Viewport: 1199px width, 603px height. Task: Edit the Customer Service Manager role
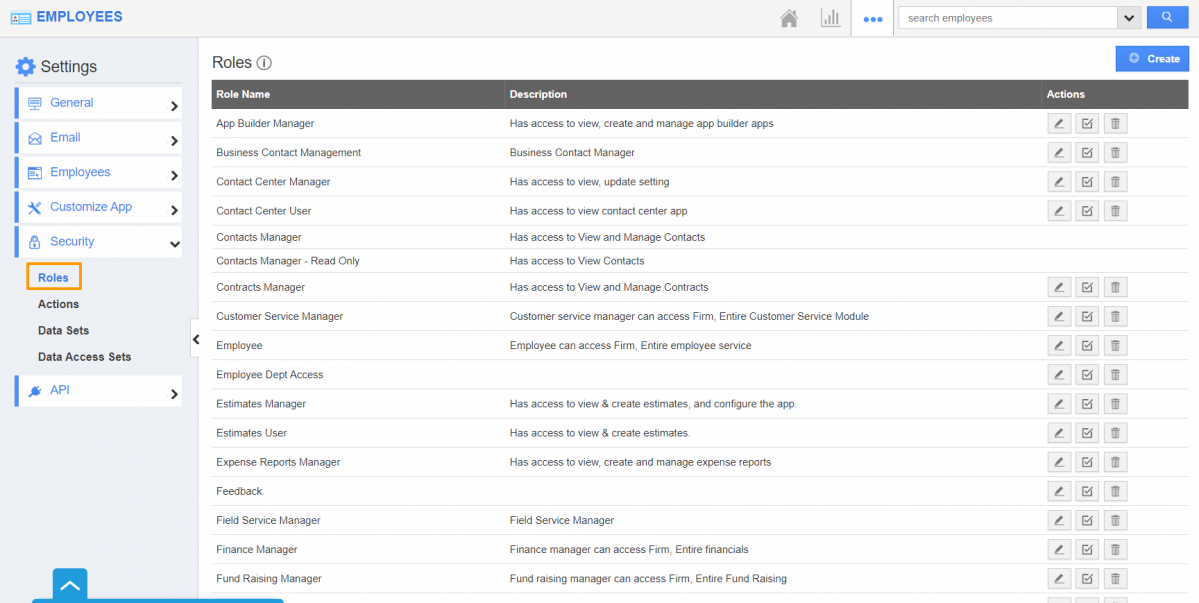(x=1058, y=317)
